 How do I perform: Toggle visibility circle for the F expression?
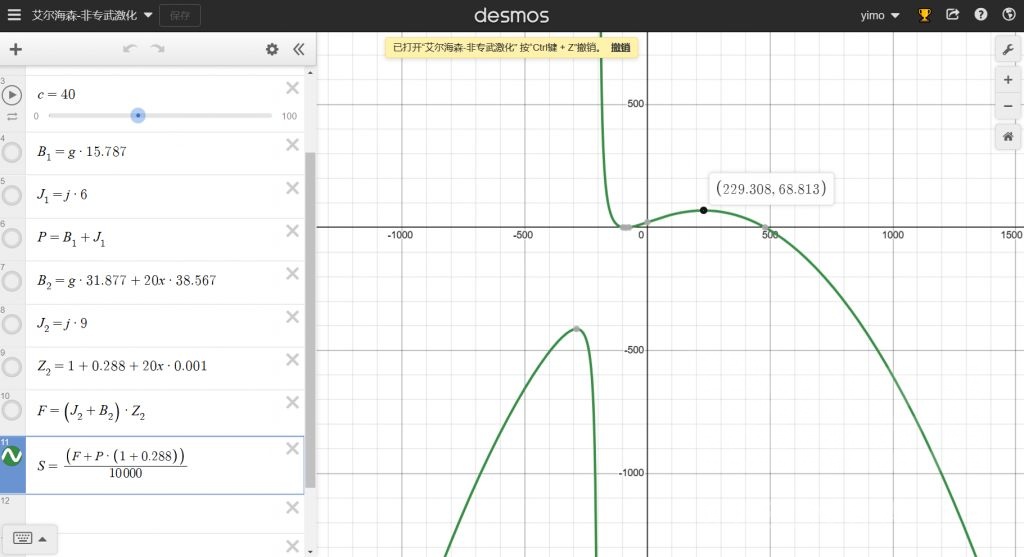pos(12,410)
